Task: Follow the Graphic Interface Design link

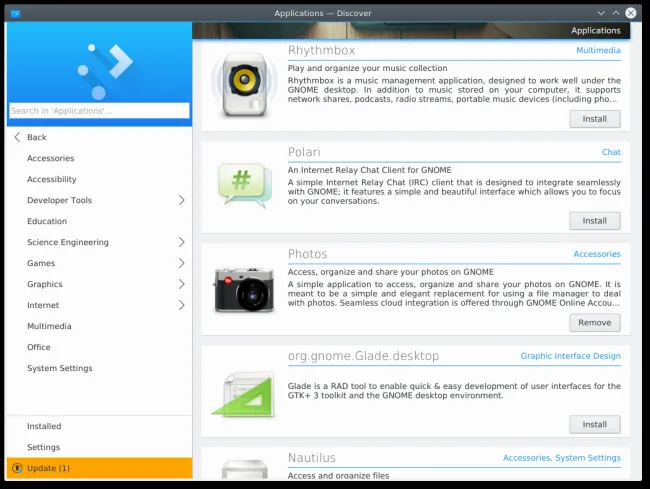Action: click(x=570, y=356)
